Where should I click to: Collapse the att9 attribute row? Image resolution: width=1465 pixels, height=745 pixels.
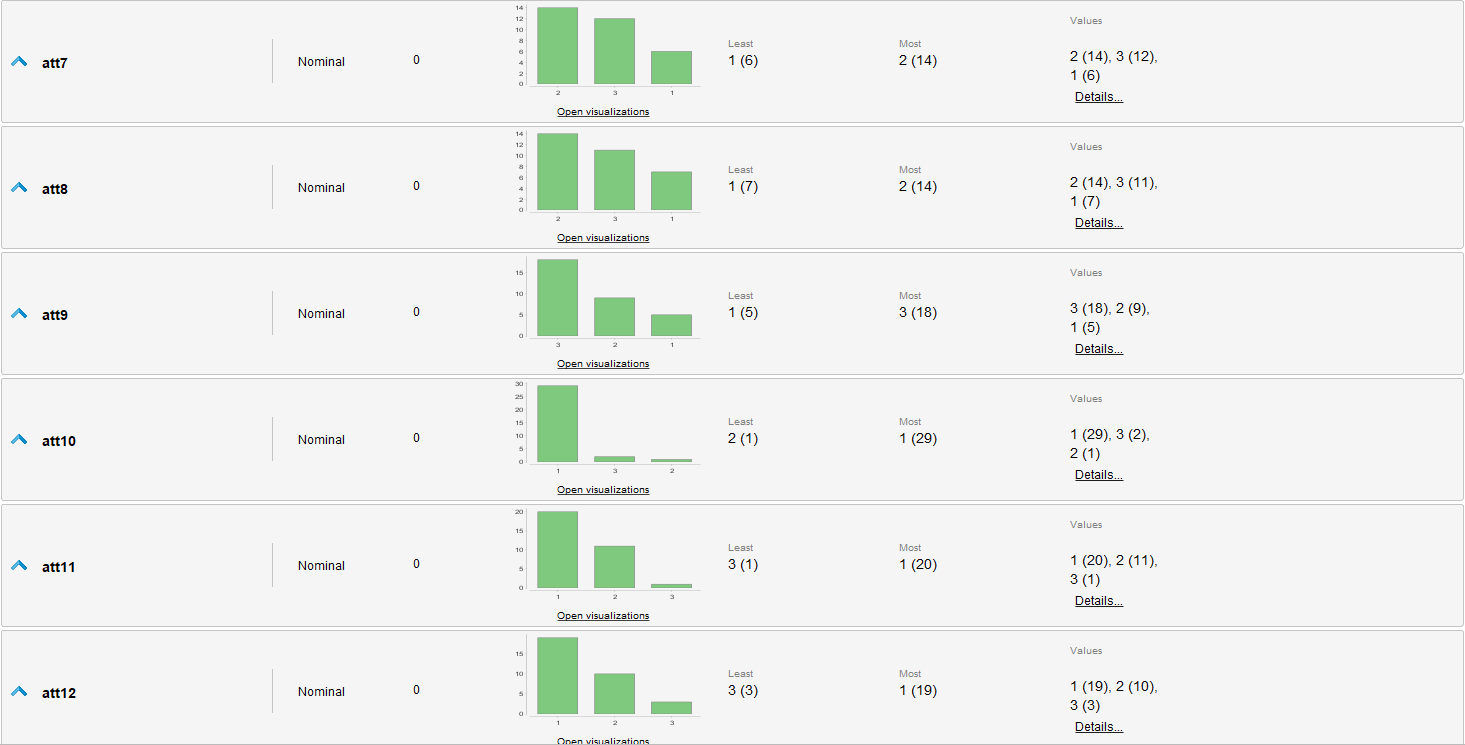tap(18, 314)
